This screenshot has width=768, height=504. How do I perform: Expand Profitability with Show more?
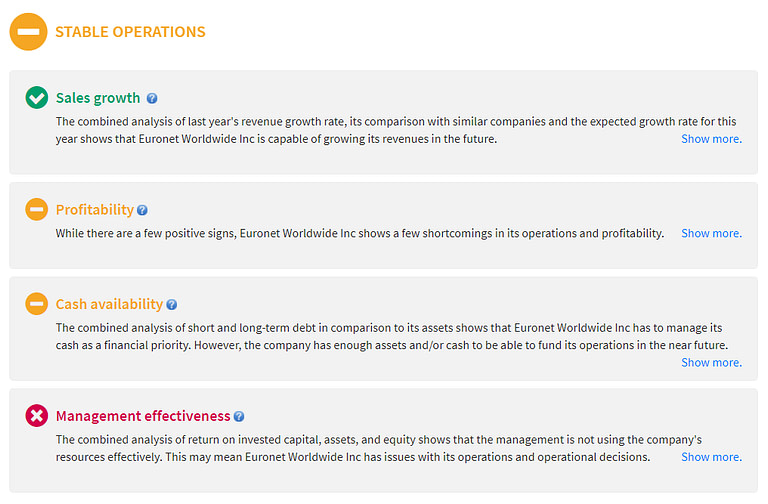pos(711,233)
